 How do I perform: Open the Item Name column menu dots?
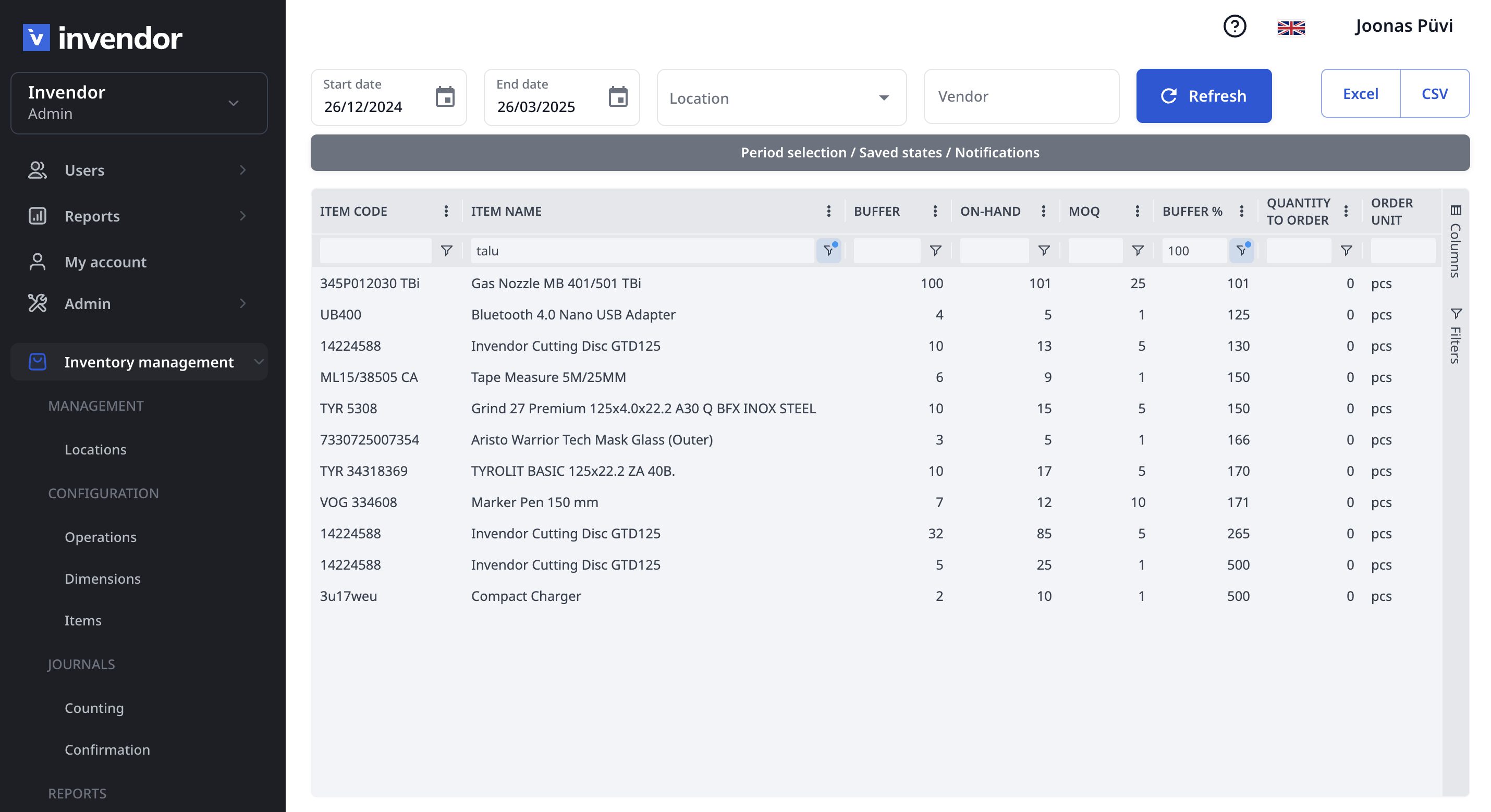click(x=828, y=211)
